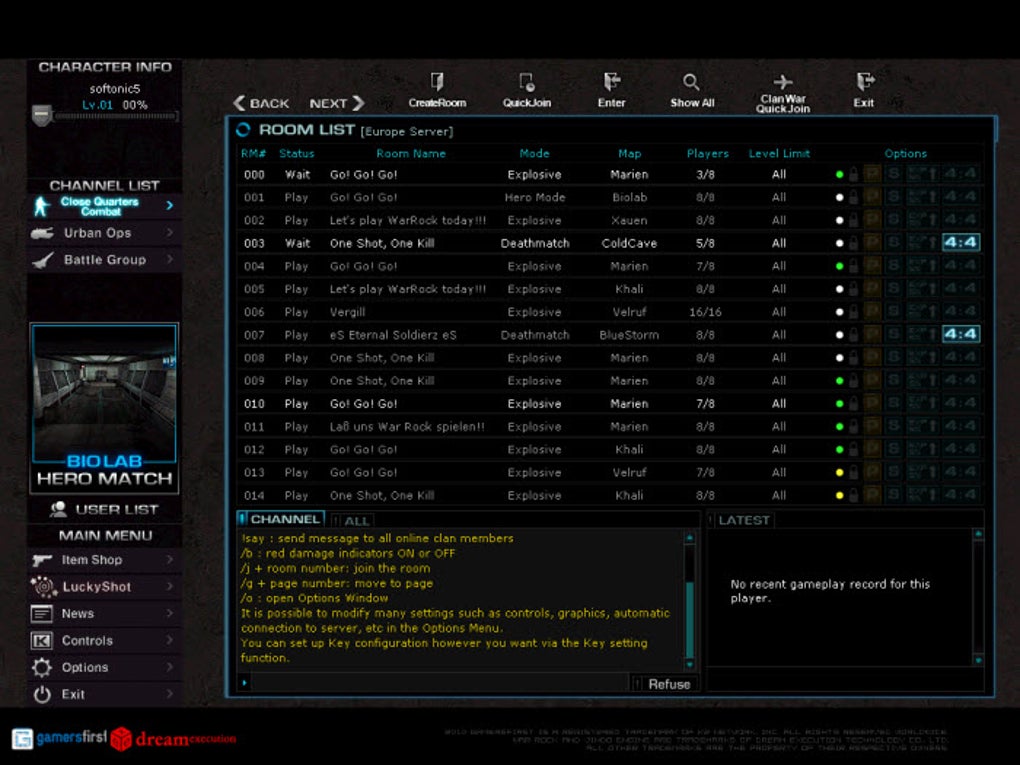Screen dimensions: 1020x765
Task: Click the Bio Lab map preview thumbnail
Action: tap(104, 392)
